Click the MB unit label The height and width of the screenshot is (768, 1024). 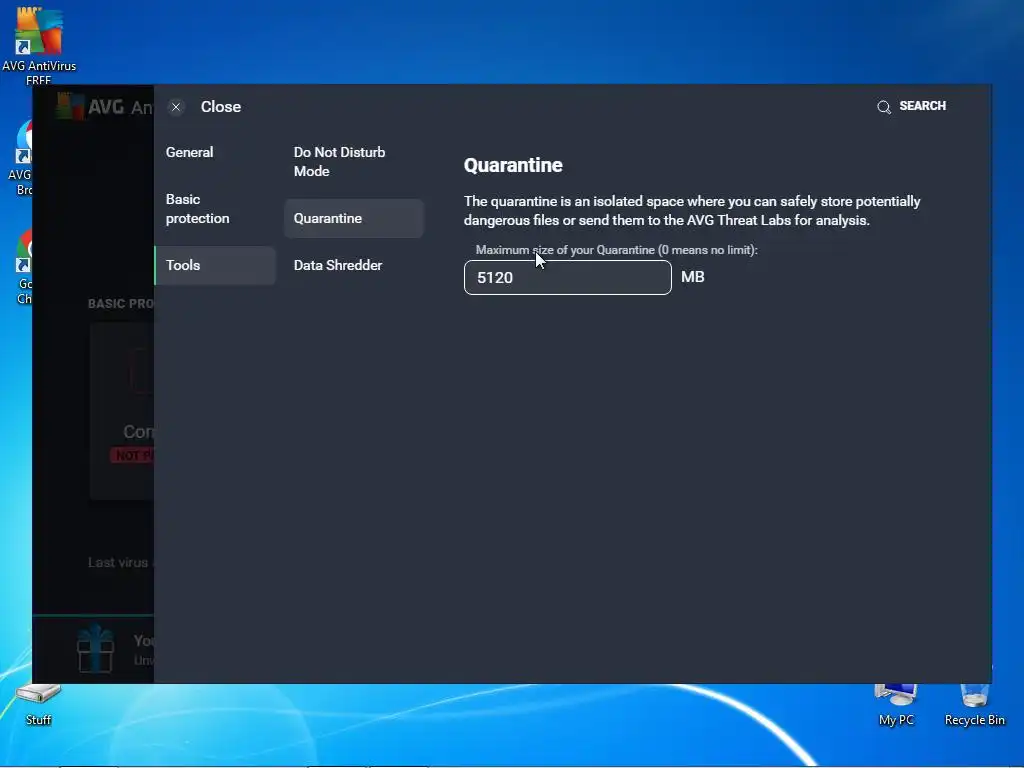(x=692, y=277)
